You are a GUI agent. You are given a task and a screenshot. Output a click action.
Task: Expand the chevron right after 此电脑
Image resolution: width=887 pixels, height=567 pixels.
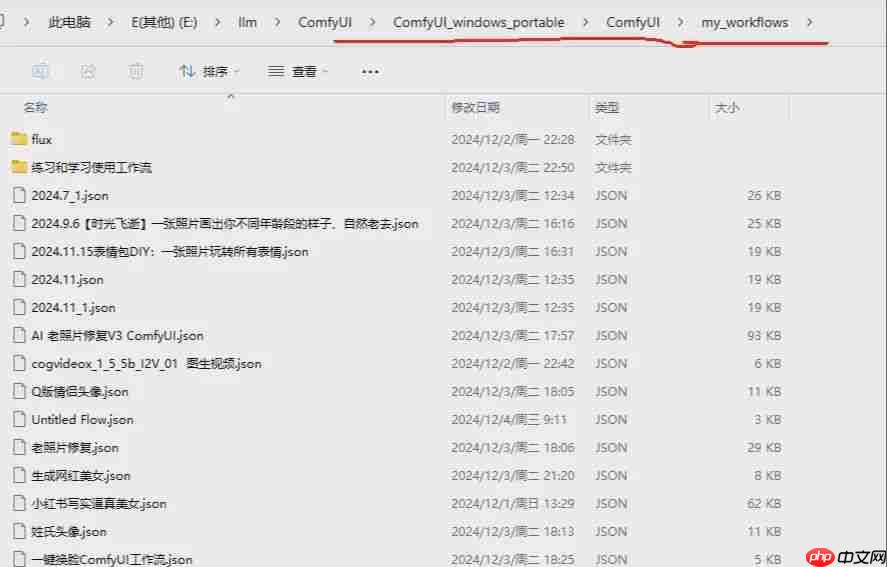click(110, 23)
